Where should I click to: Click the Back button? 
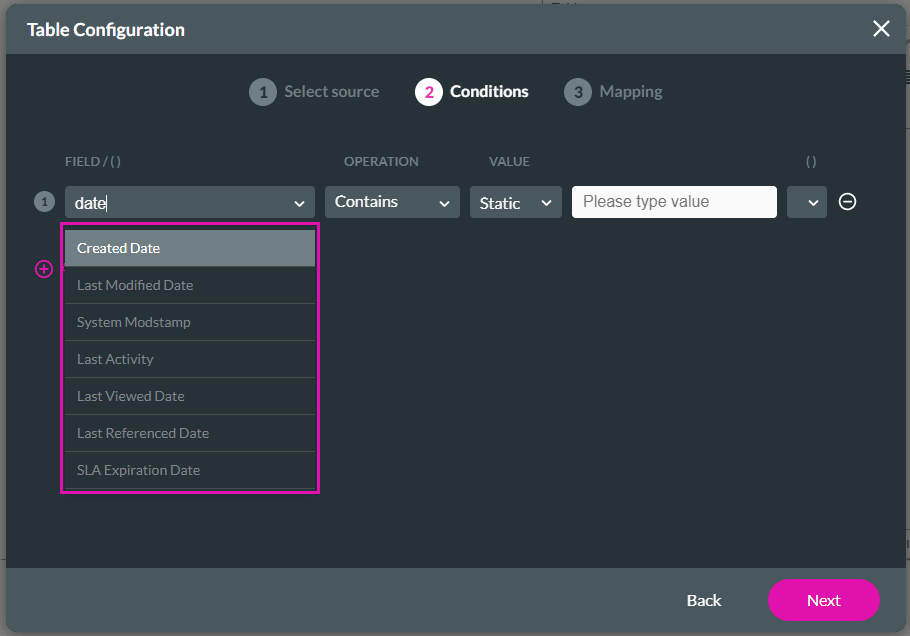pyautogui.click(x=704, y=600)
